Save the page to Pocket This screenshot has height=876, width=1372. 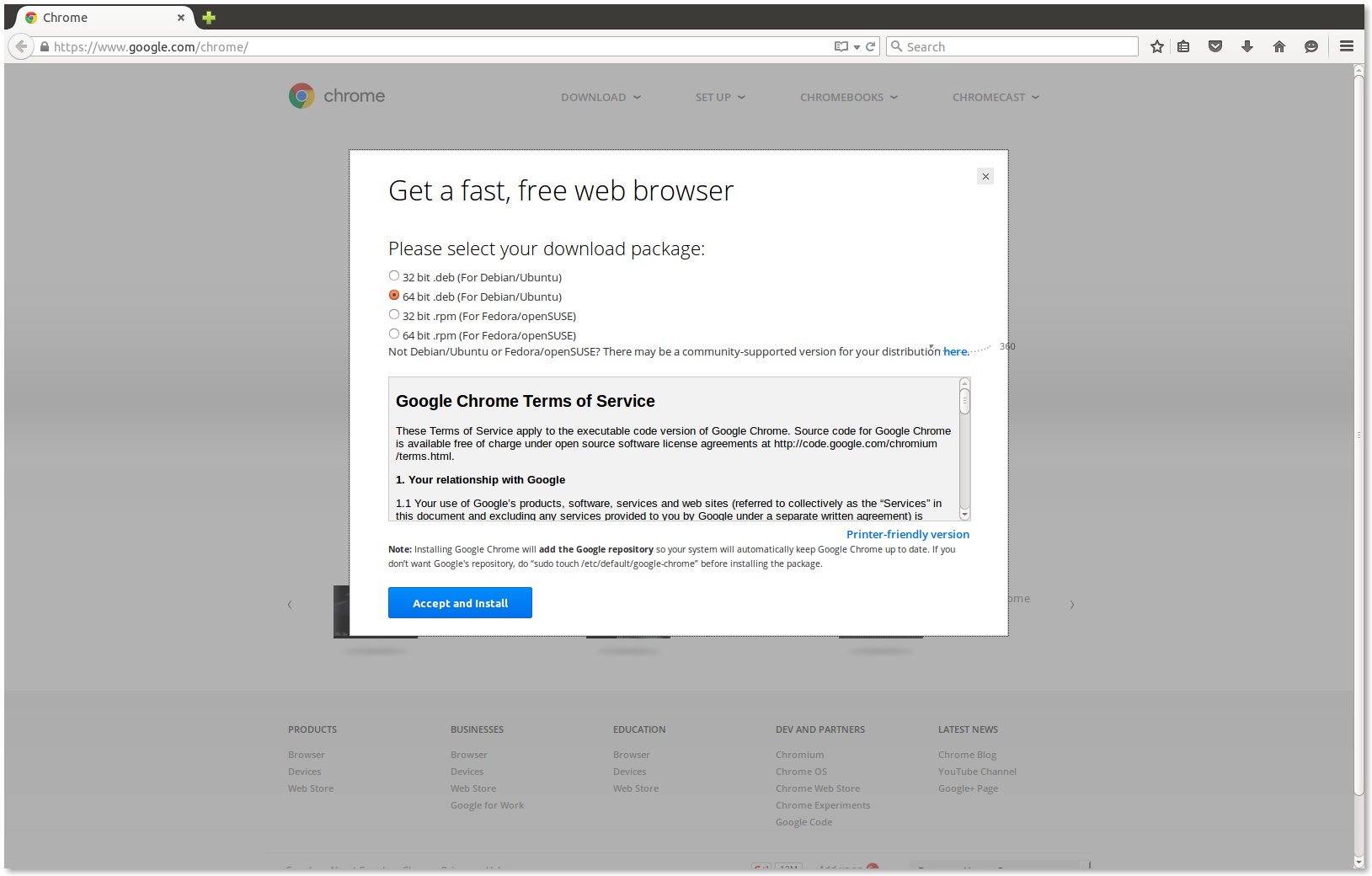pyautogui.click(x=1215, y=46)
